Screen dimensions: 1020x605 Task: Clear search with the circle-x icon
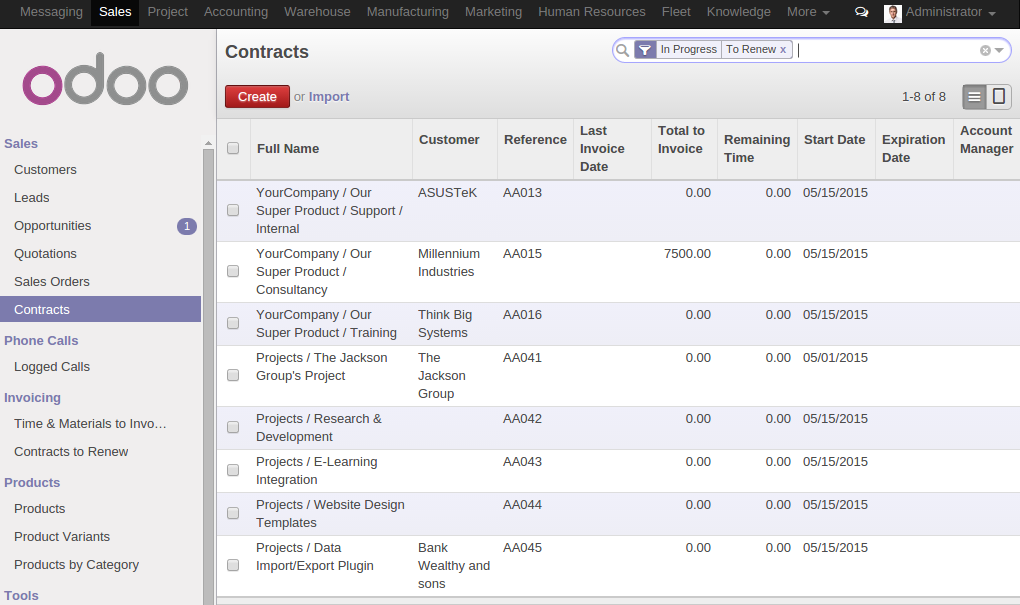[x=985, y=50]
